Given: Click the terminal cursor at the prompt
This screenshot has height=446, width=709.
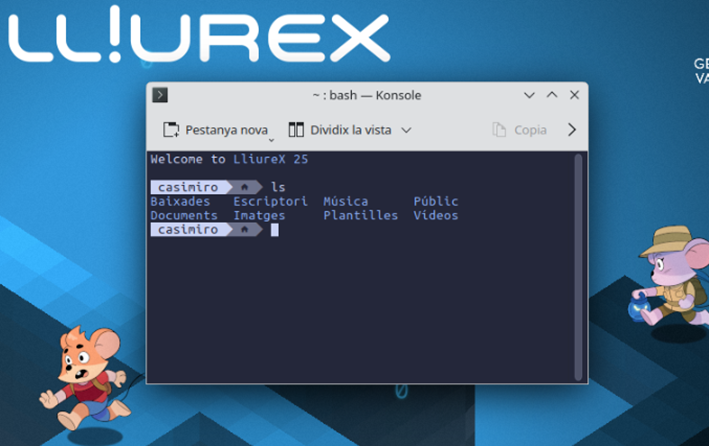Looking at the screenshot, I should coord(275,230).
